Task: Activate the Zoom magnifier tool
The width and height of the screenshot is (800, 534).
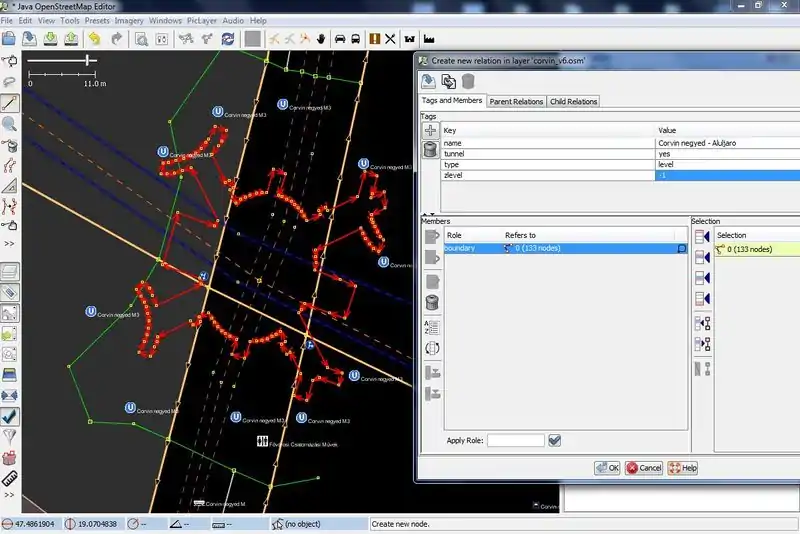Action: point(9,124)
